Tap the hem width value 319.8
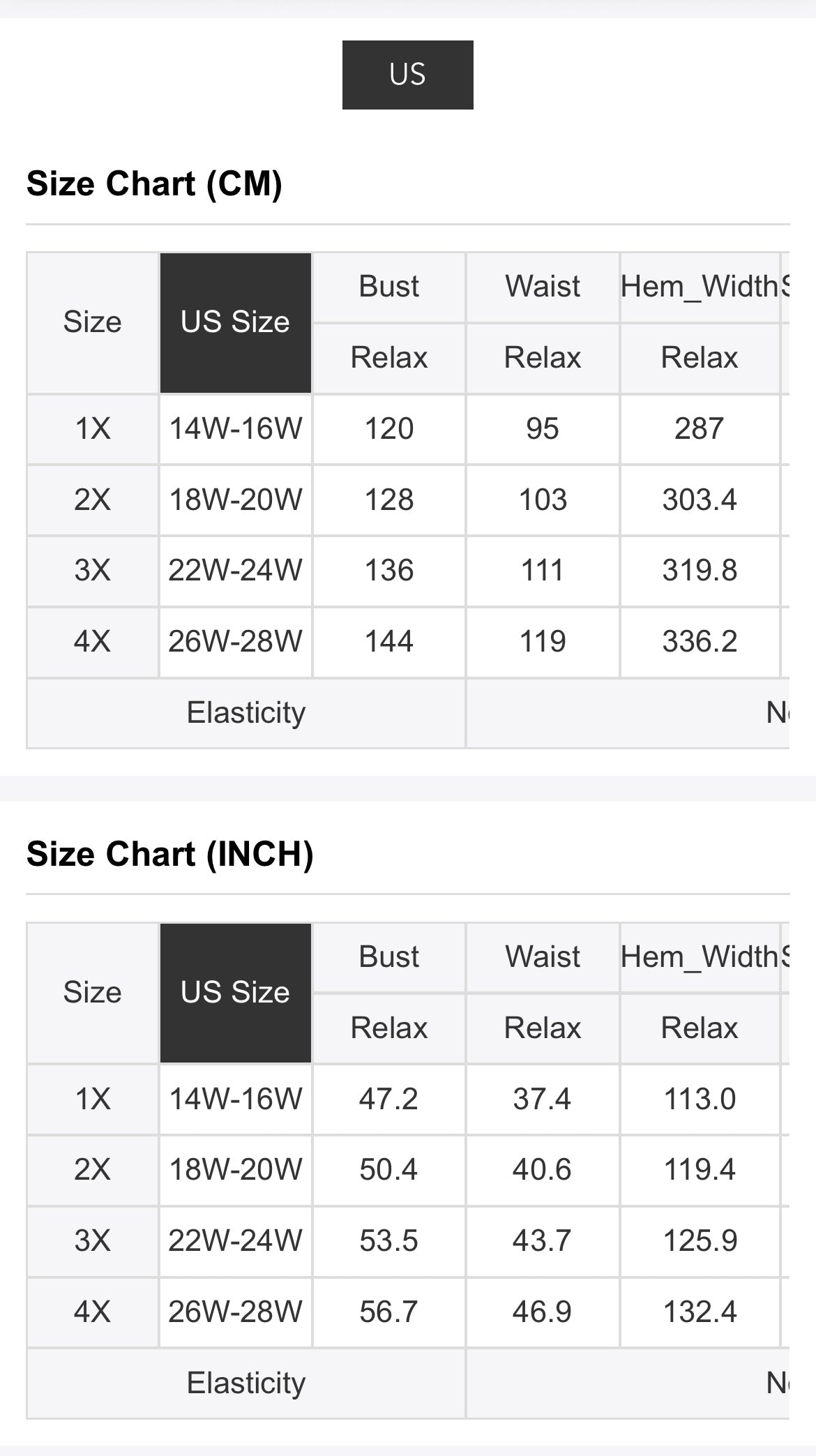The width and height of the screenshot is (816, 1456). [699, 571]
